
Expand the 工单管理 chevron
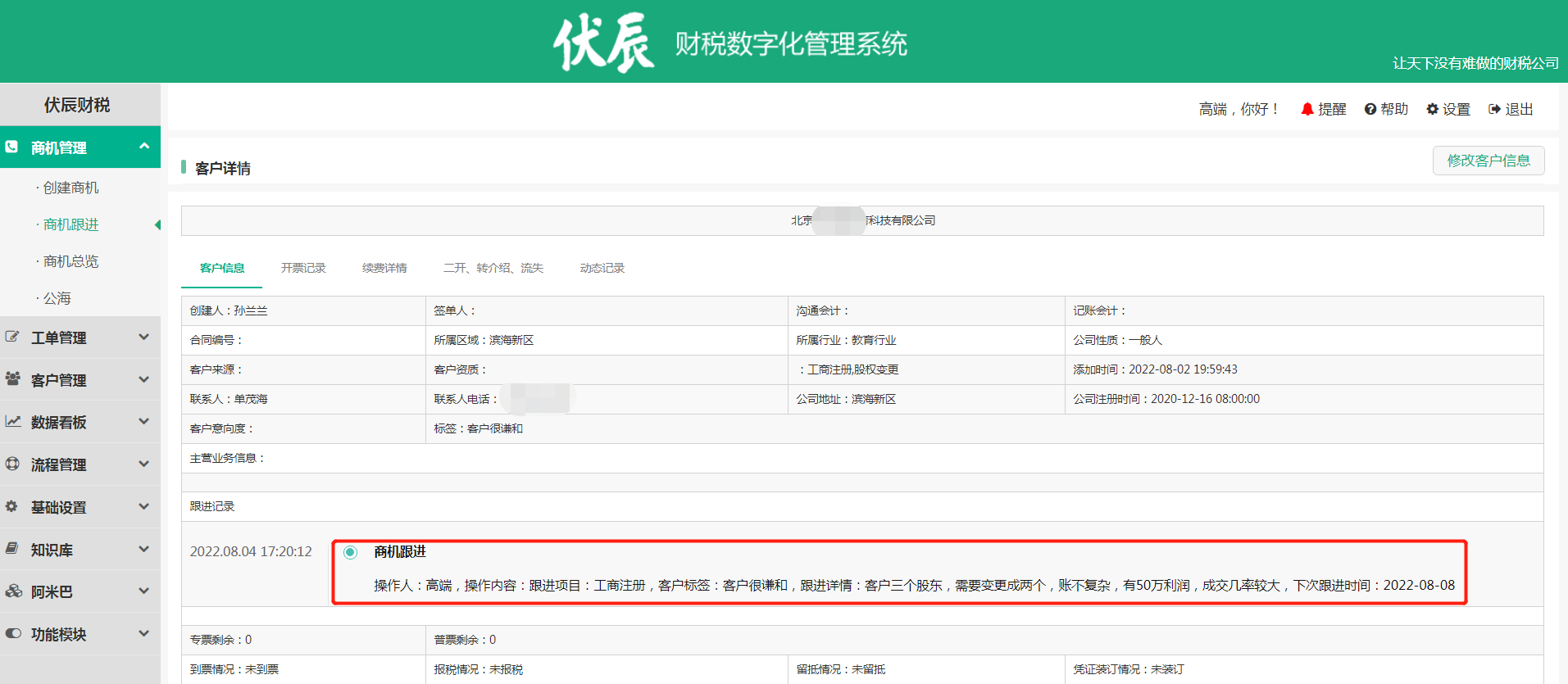pyautogui.click(x=144, y=337)
